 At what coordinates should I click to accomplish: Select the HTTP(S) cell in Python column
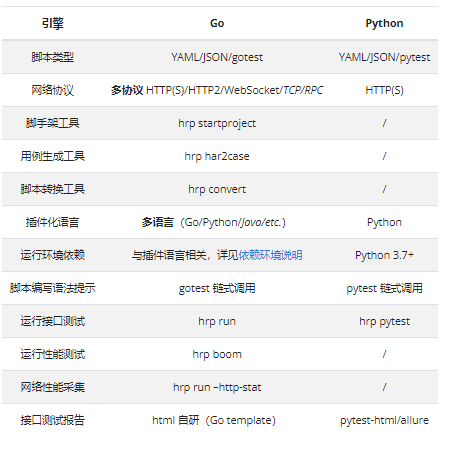pyautogui.click(x=384, y=90)
